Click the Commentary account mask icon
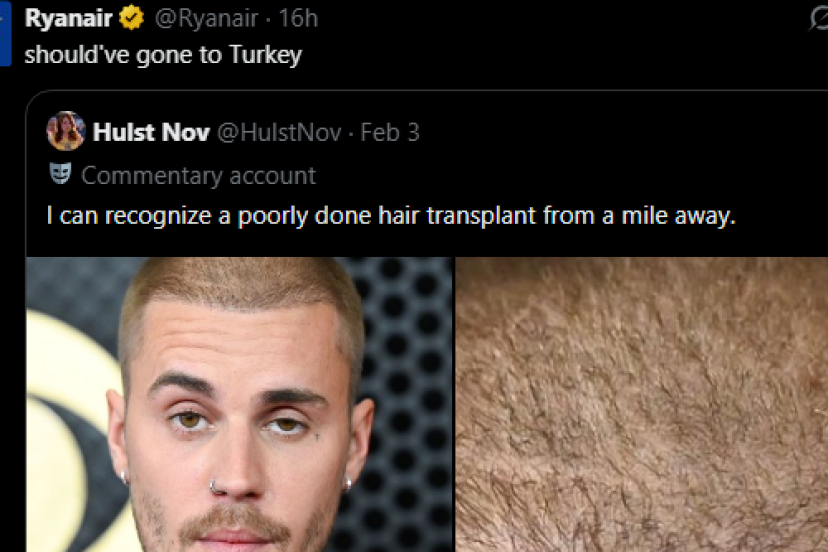 (x=60, y=175)
